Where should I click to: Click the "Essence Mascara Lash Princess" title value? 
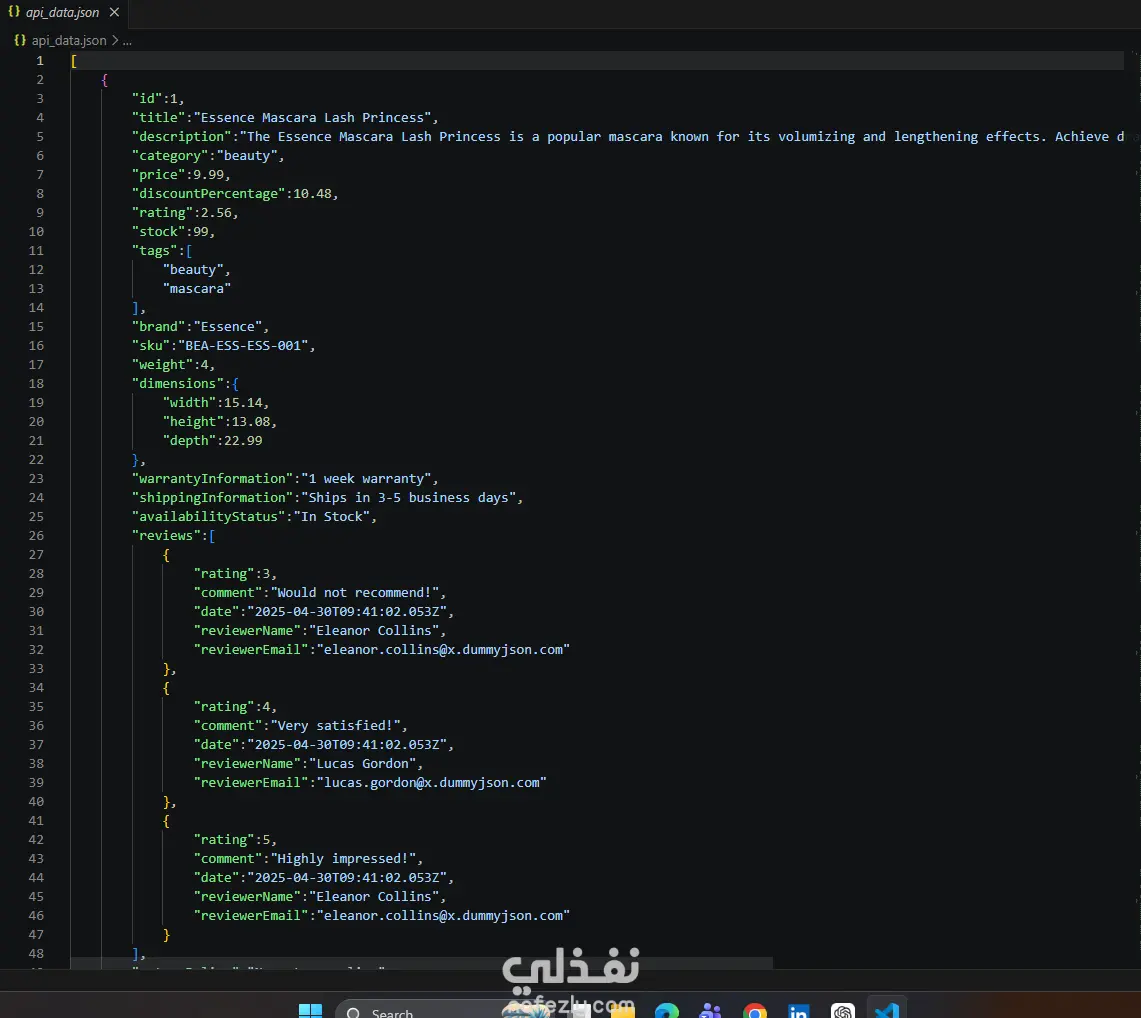pos(312,118)
